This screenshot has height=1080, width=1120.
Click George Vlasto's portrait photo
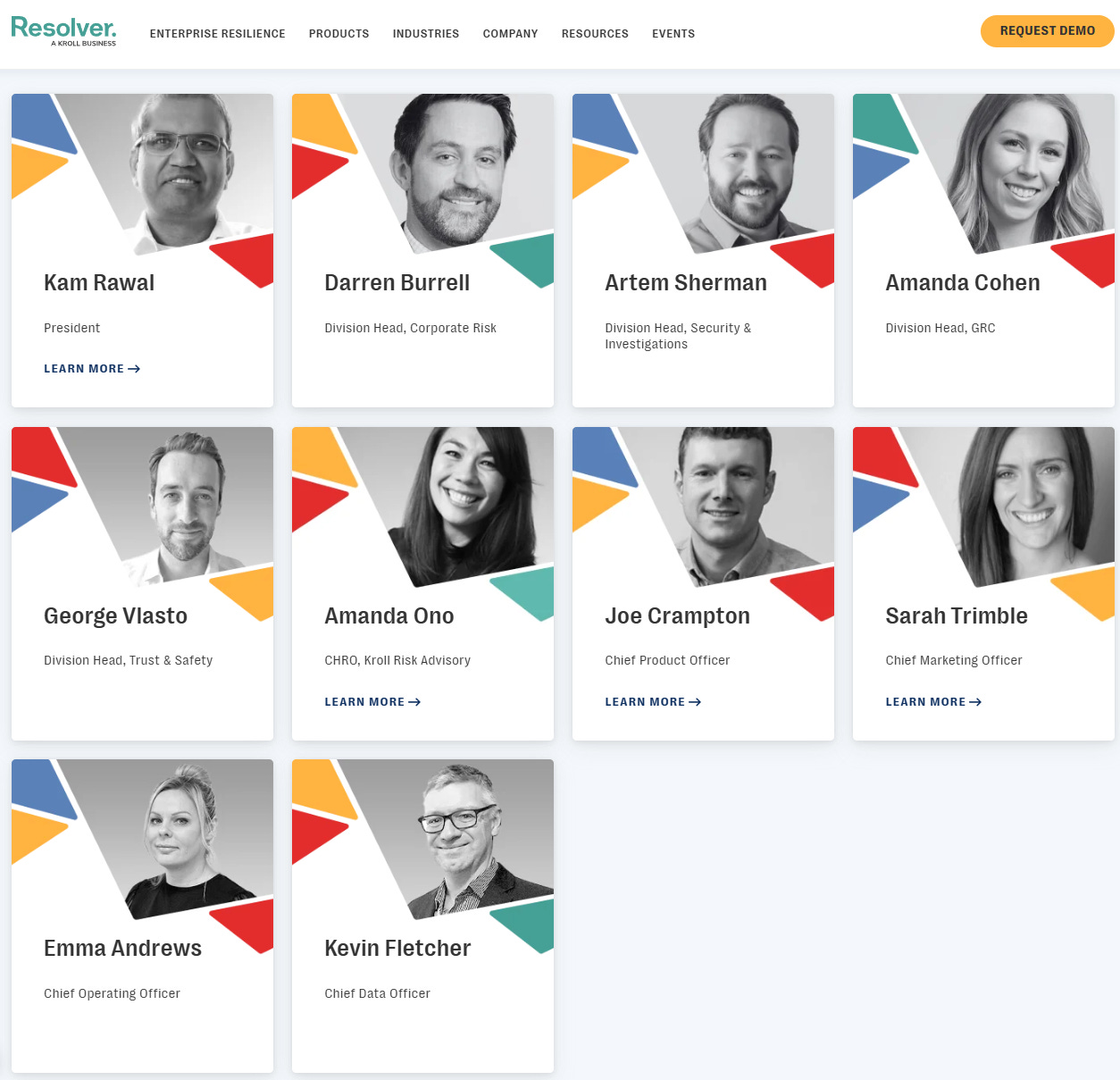(179, 507)
